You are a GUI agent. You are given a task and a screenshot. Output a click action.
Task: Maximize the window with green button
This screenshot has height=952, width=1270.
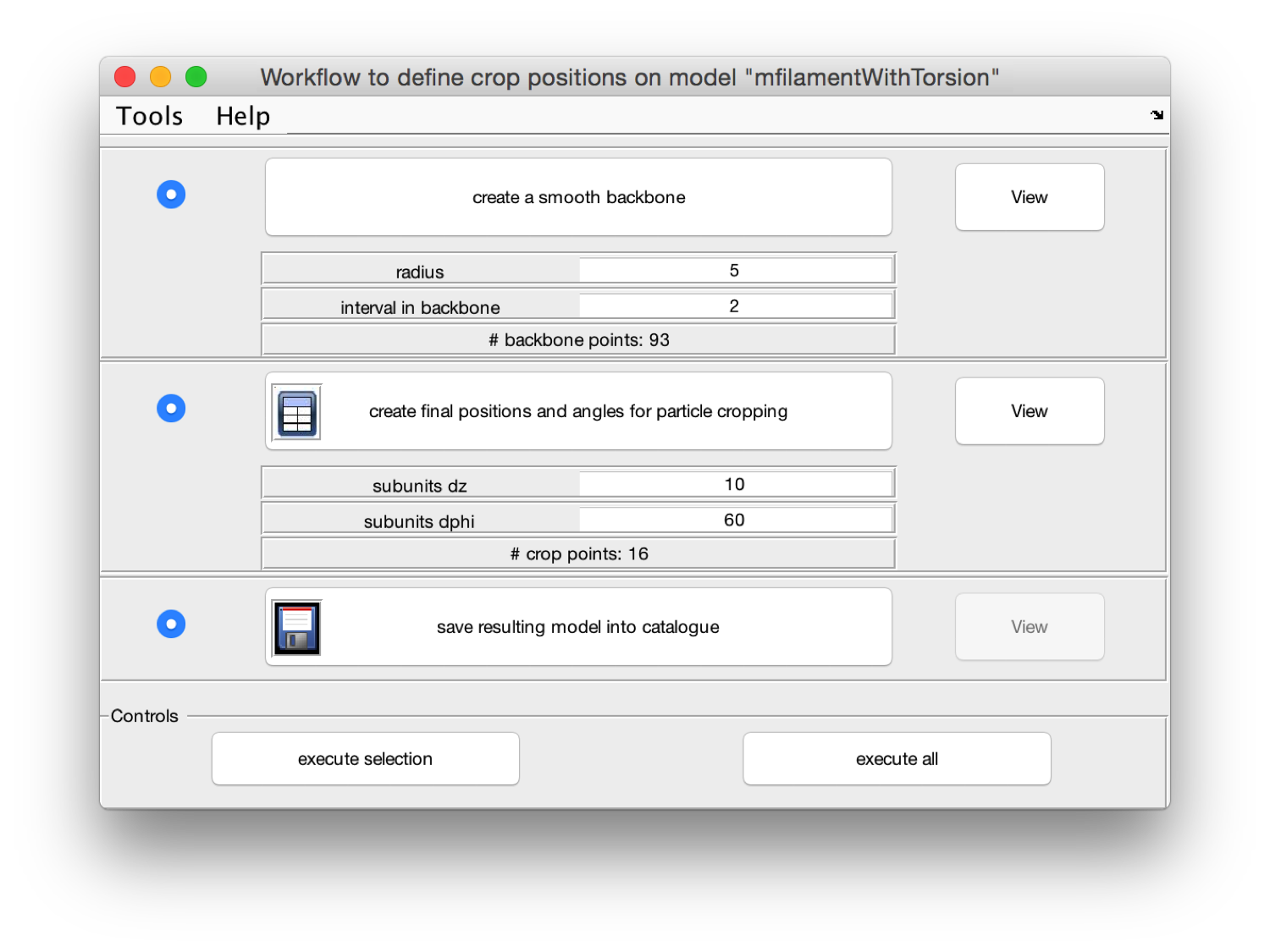tap(196, 77)
